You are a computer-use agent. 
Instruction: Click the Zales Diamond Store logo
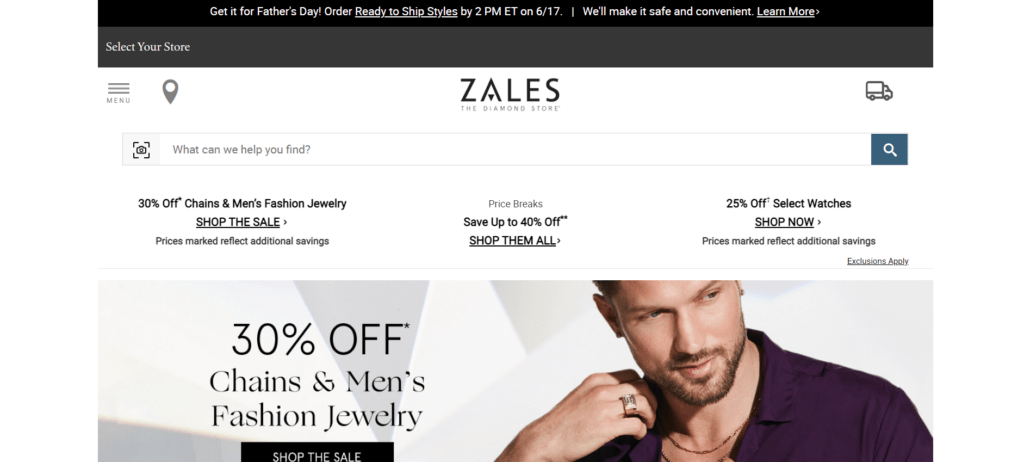[x=510, y=94]
